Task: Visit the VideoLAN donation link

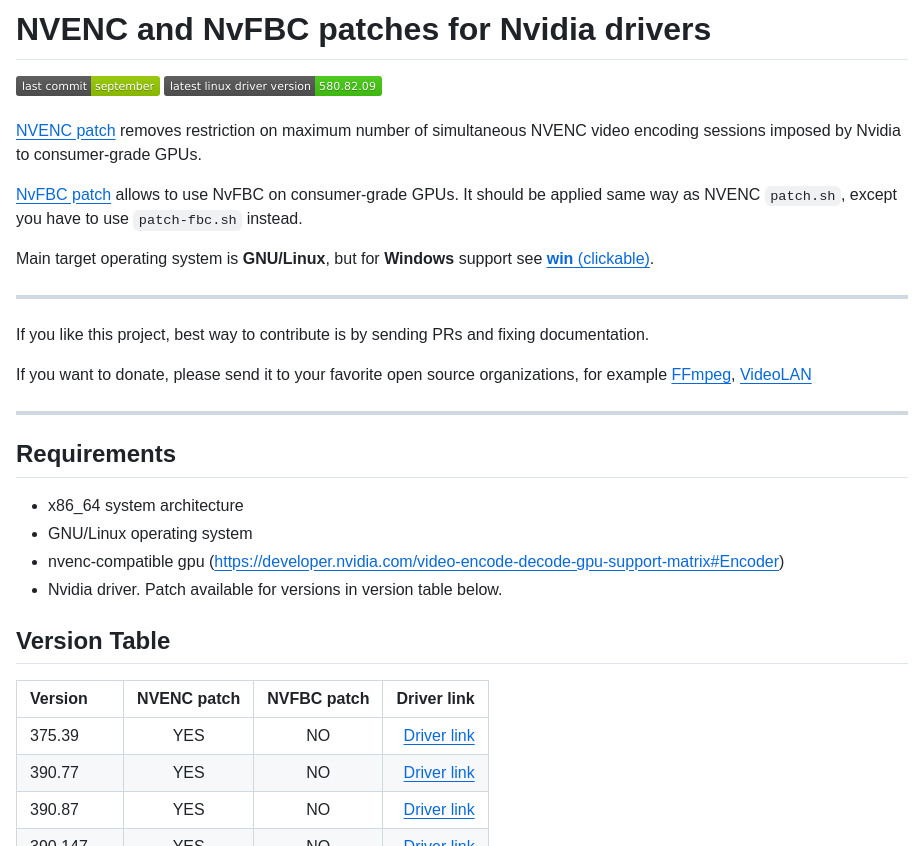Action: point(775,374)
